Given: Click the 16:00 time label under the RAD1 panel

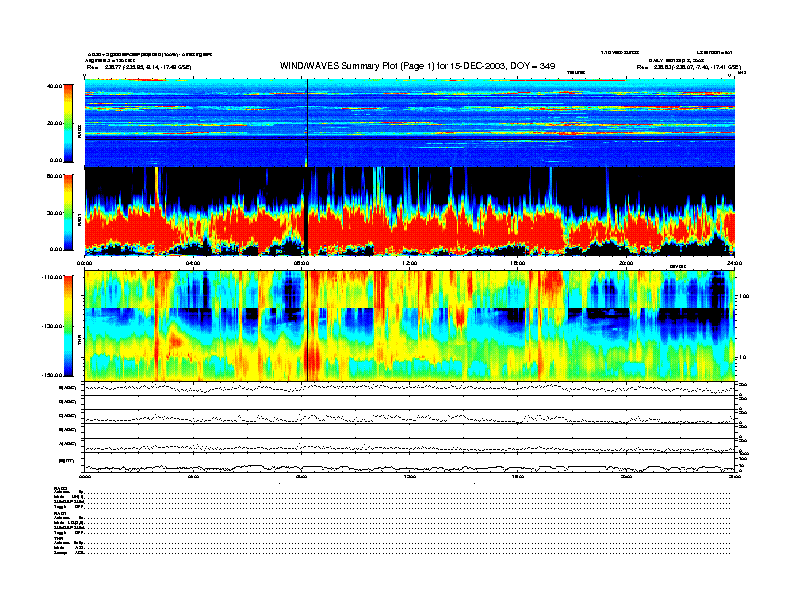Looking at the screenshot, I should [x=518, y=263].
